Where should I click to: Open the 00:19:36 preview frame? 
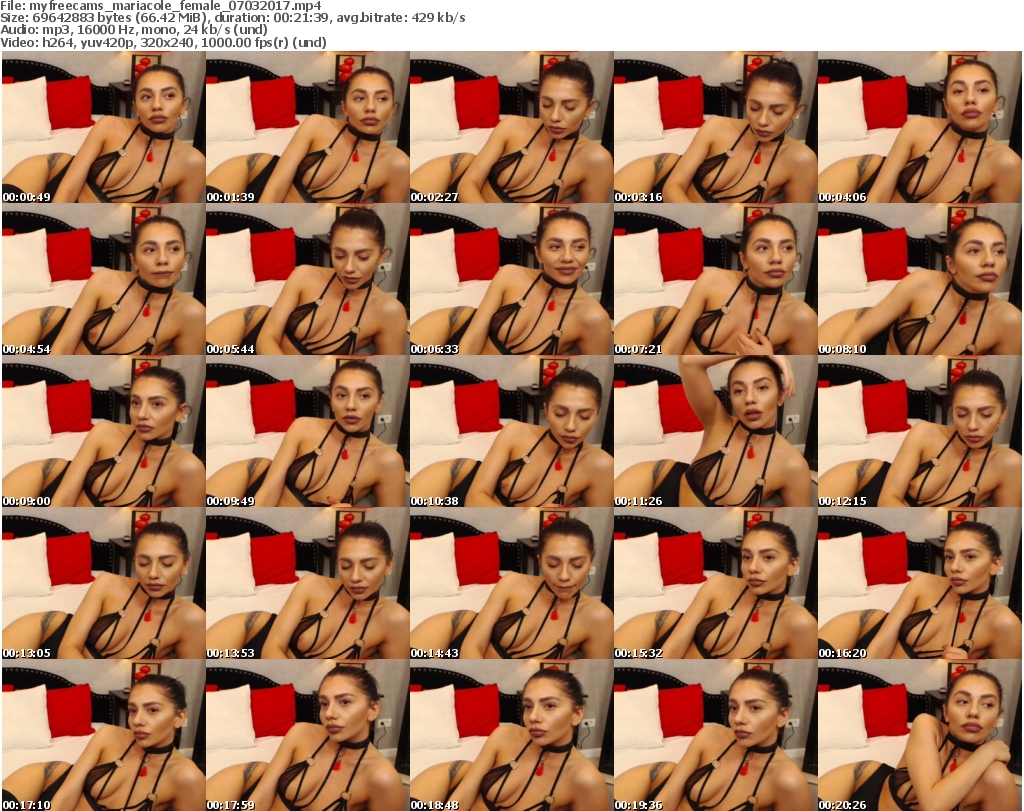tap(715, 735)
